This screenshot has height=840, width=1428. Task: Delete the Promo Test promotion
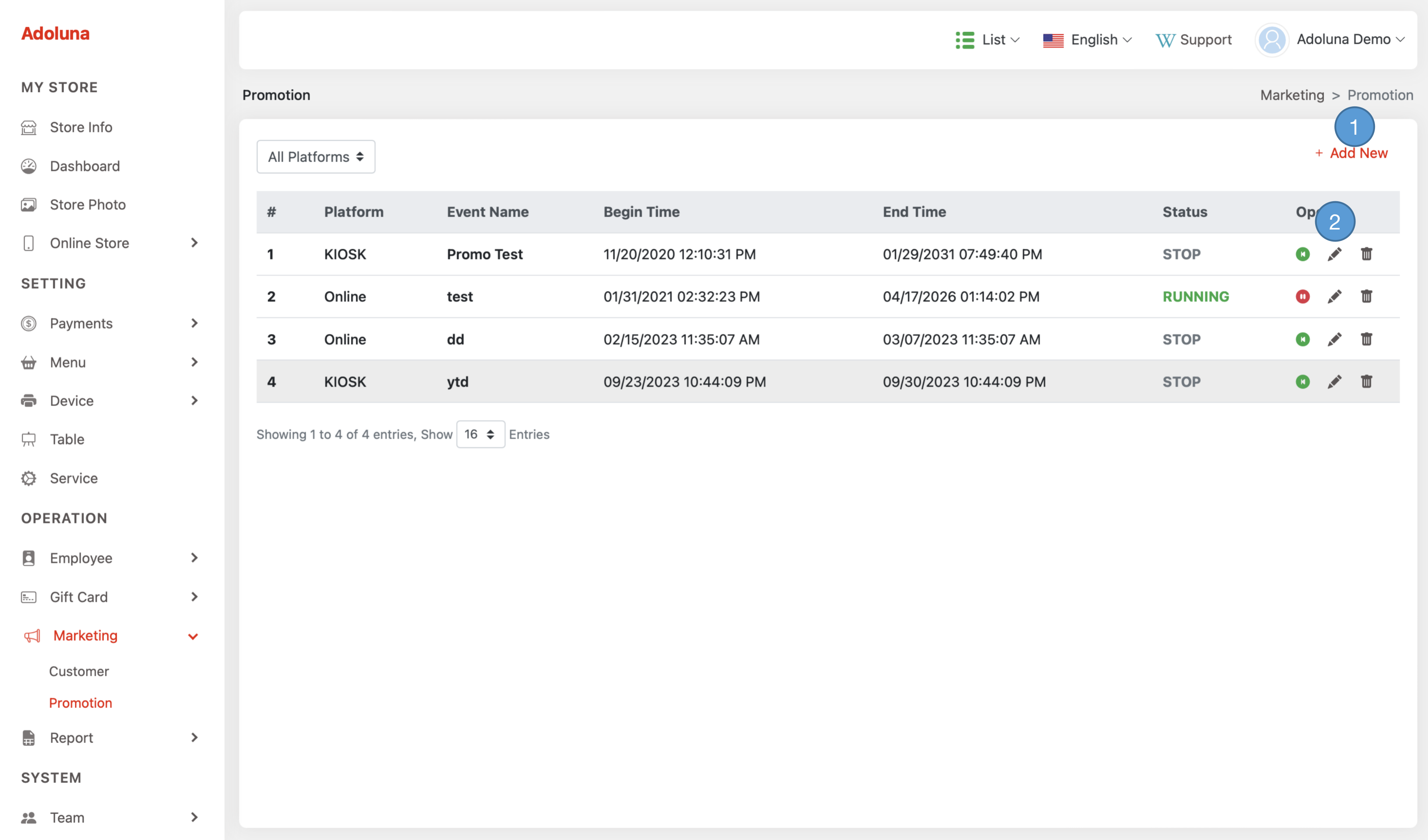tap(1366, 254)
